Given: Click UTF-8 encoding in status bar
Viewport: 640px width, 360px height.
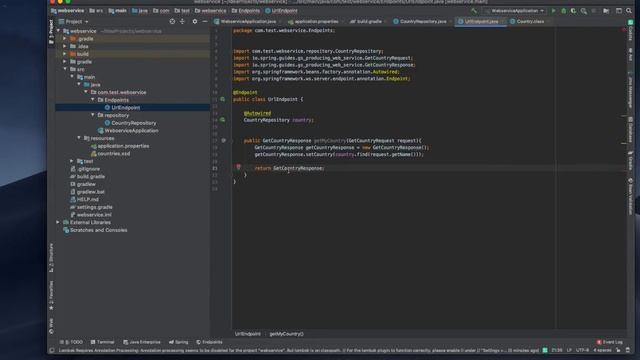Looking at the screenshot, I should point(582,350).
